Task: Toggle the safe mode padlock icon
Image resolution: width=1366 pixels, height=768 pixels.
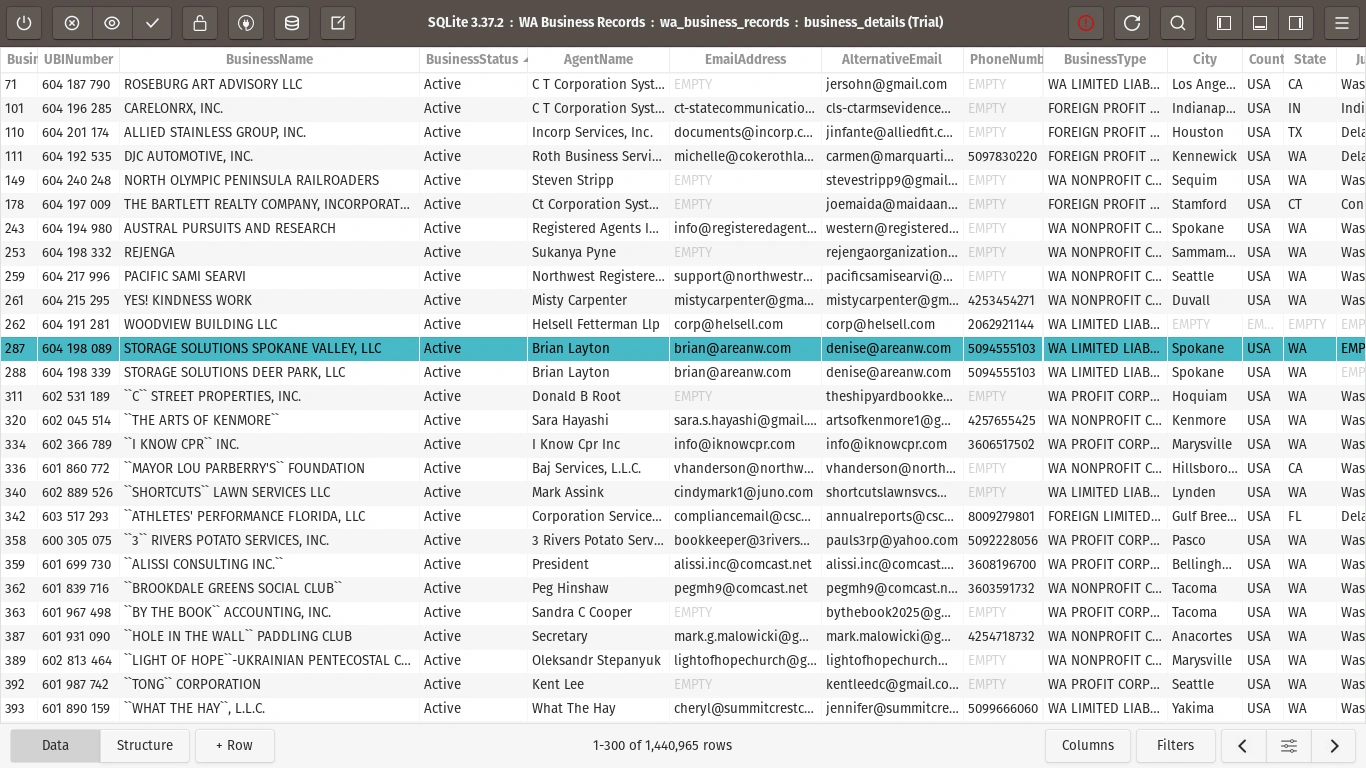Action: coord(200,23)
